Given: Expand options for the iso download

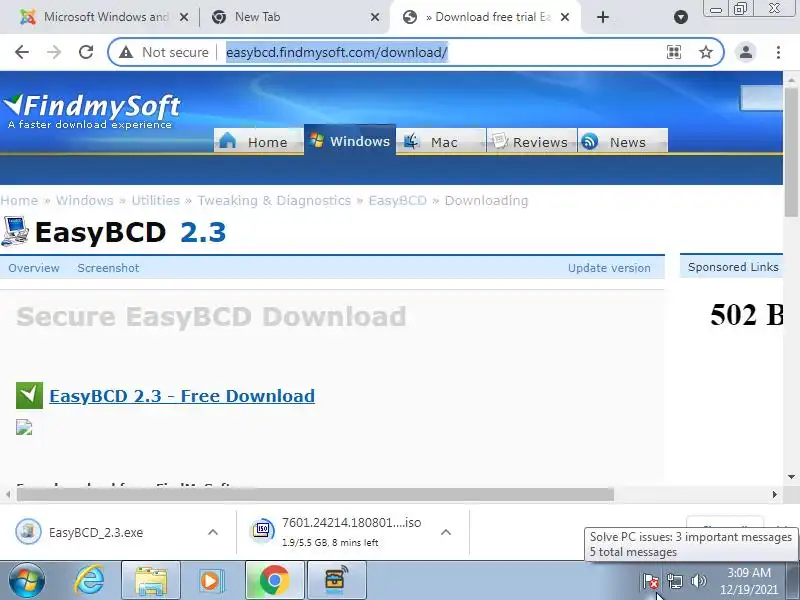Looking at the screenshot, I should click(445, 533).
